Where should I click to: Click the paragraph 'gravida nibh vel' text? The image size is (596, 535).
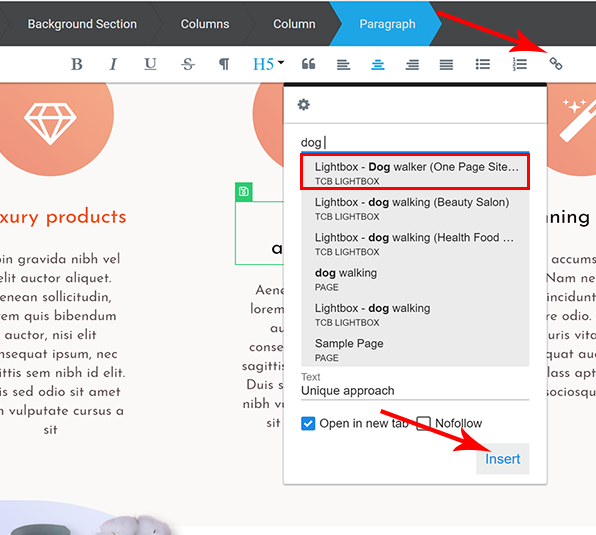pos(68,259)
